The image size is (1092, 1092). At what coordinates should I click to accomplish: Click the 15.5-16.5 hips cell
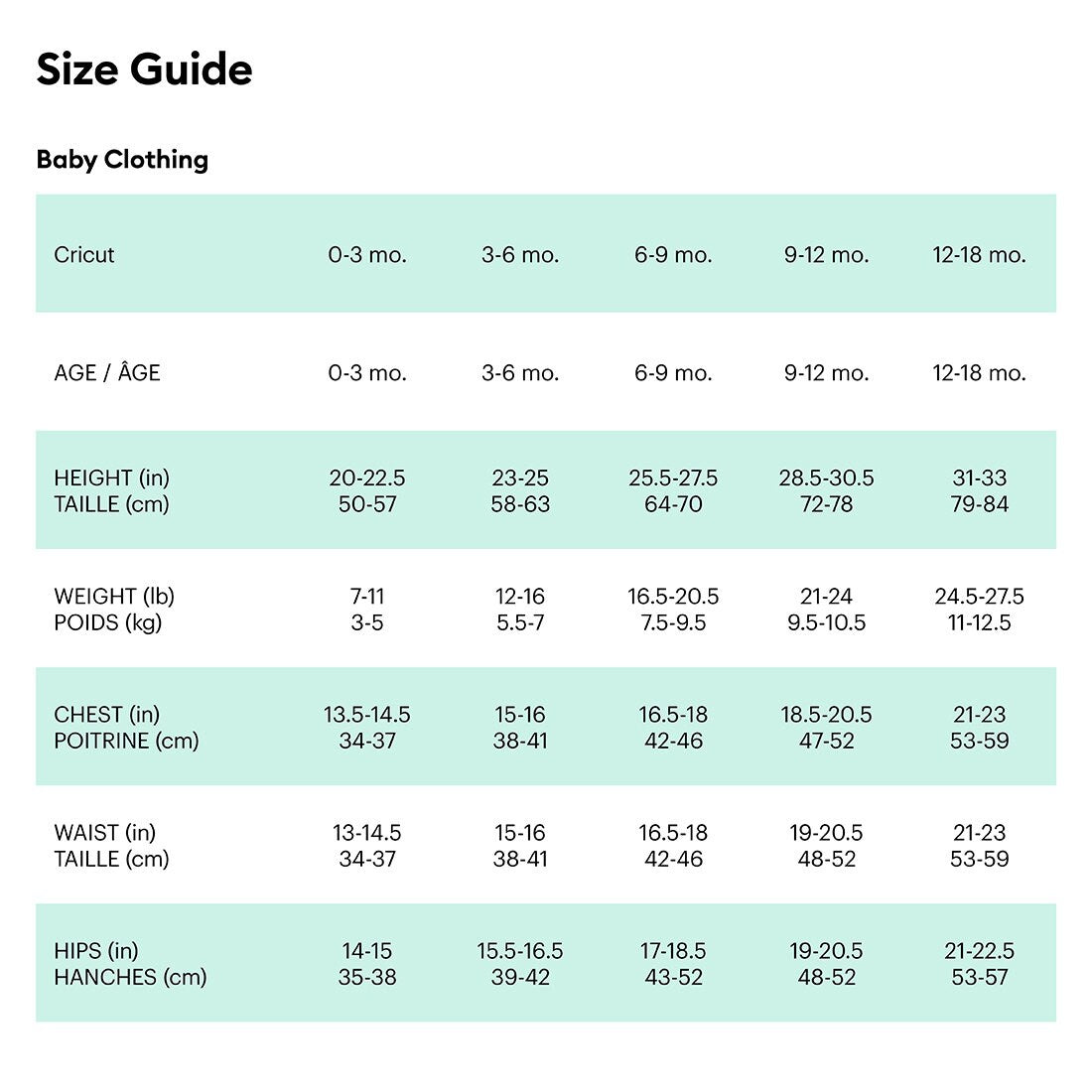tap(520, 951)
